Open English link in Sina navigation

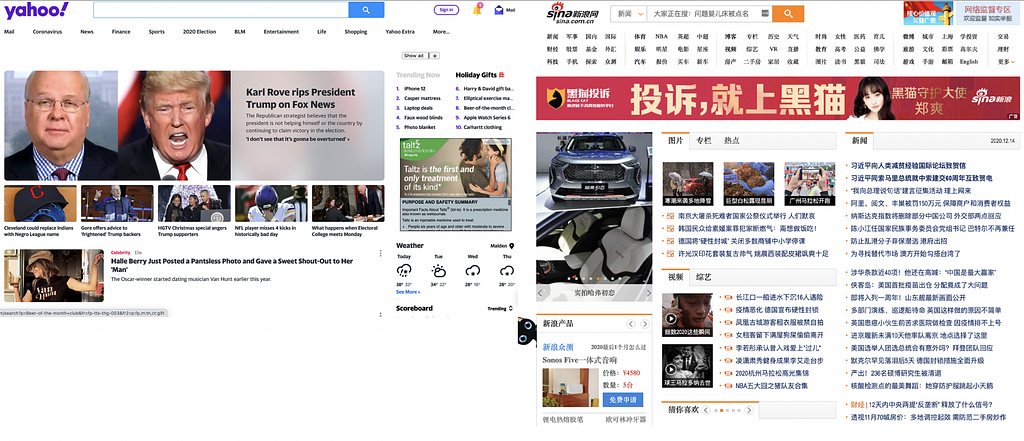coord(968,62)
